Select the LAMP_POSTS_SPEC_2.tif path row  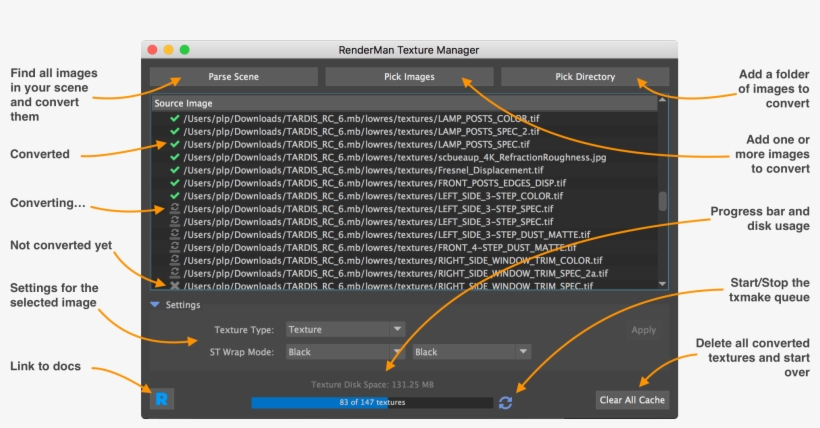405,131
